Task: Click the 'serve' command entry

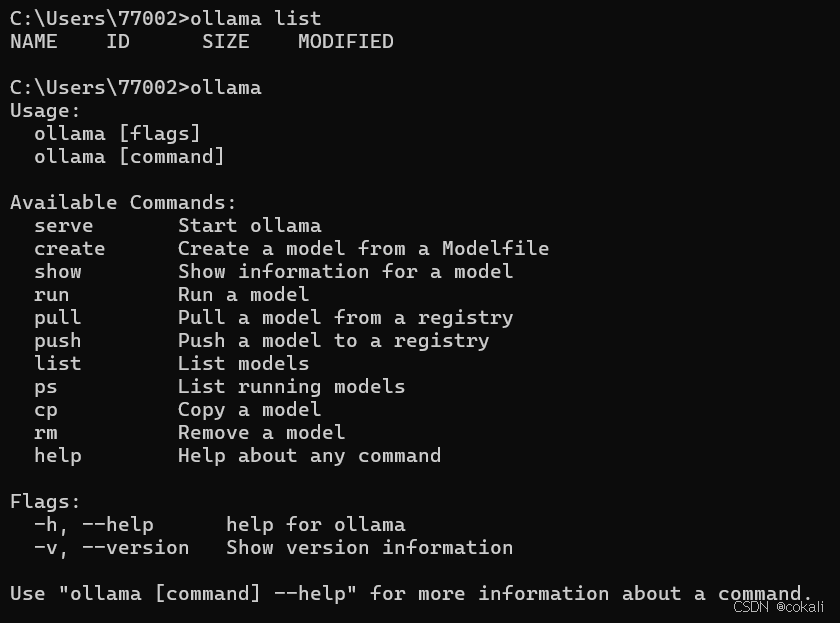Action: [x=64, y=226]
